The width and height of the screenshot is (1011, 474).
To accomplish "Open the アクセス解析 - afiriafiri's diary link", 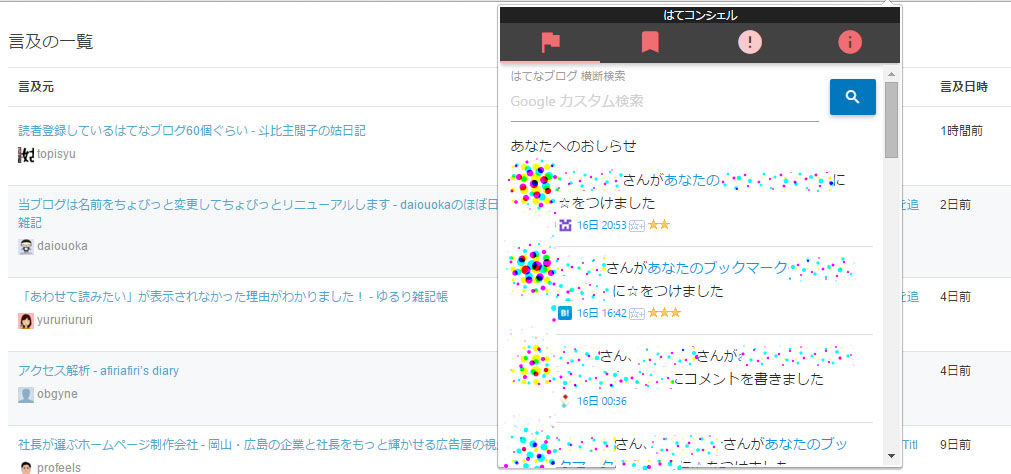I will 99,371.
